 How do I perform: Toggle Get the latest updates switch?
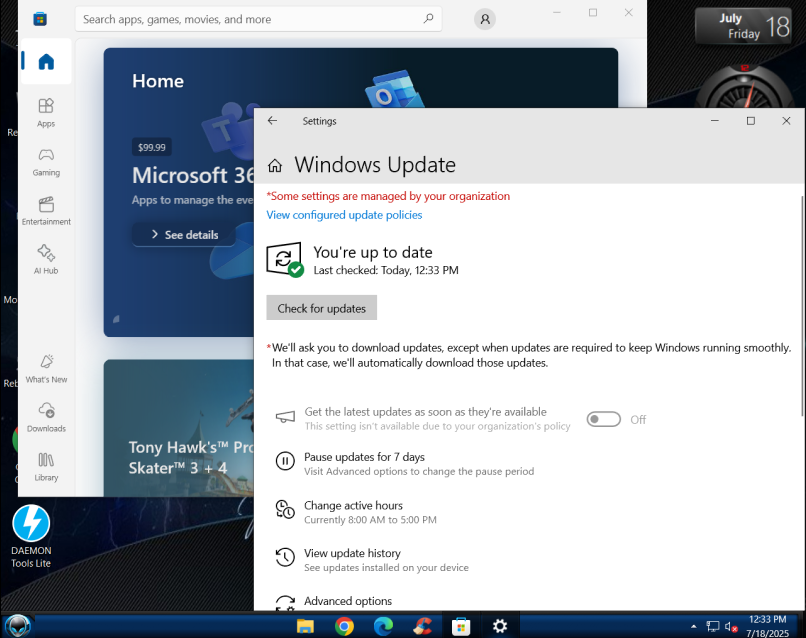pos(603,420)
